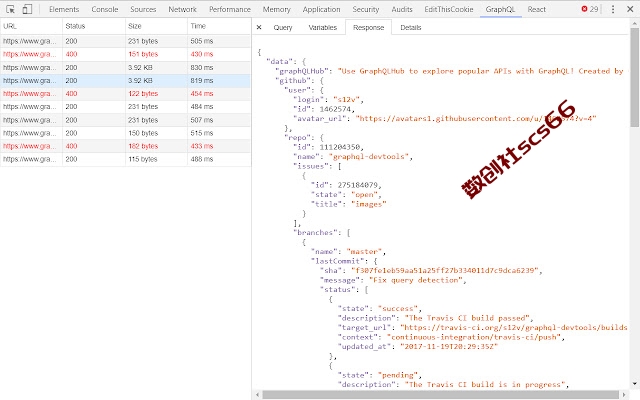This screenshot has width=640, height=400.
Task: Click the state "success" value
Action: pyautogui.click(x=398, y=309)
